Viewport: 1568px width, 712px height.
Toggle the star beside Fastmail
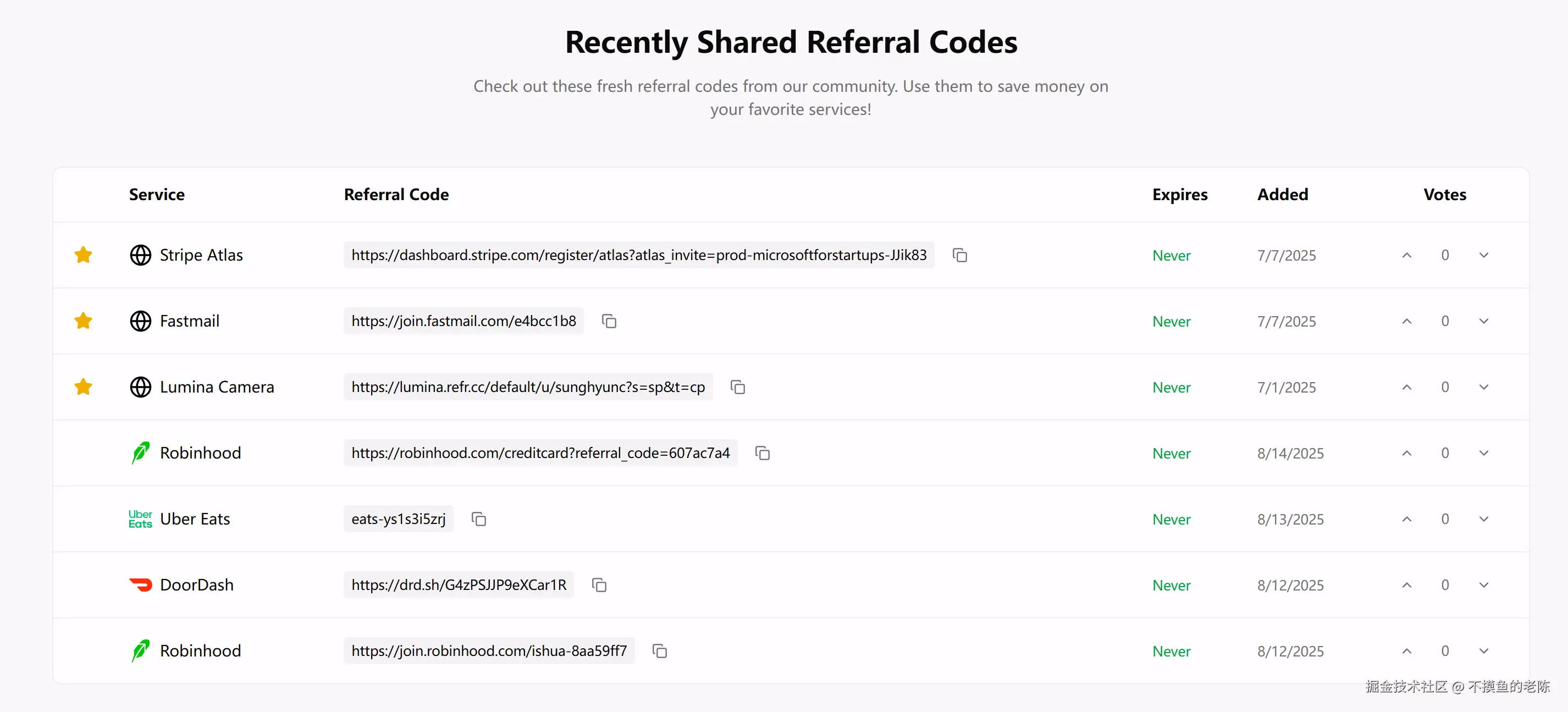point(84,321)
